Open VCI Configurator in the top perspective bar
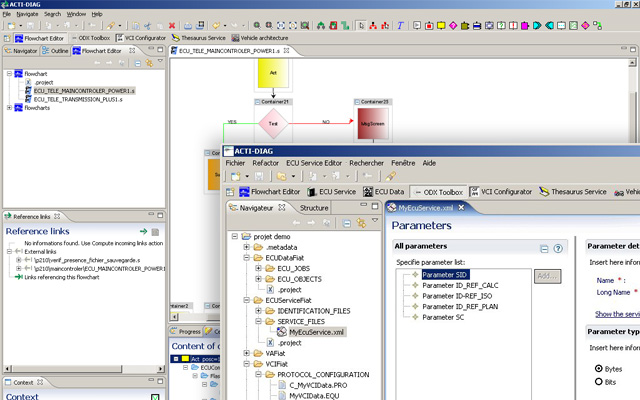 tap(141, 38)
